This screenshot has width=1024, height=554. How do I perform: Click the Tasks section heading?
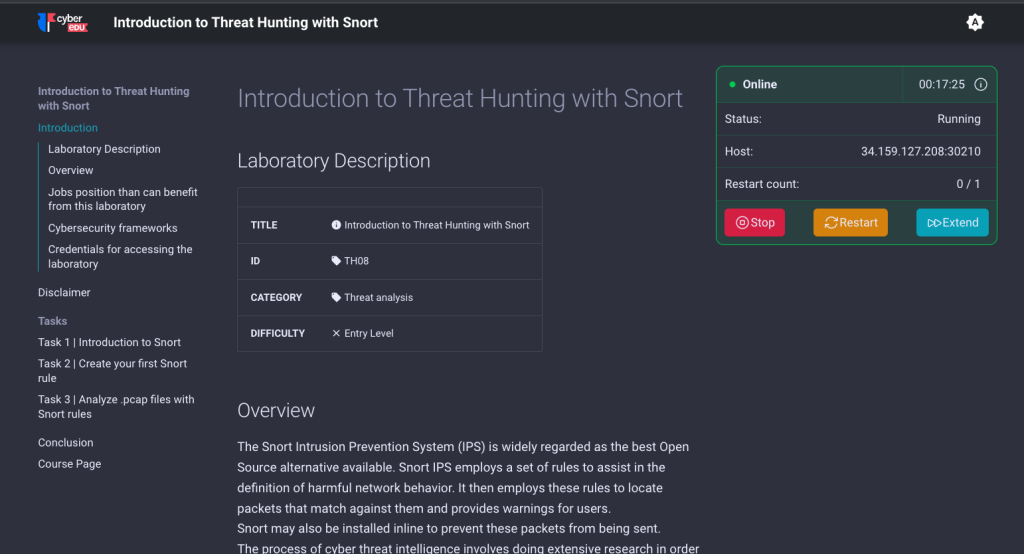click(52, 321)
